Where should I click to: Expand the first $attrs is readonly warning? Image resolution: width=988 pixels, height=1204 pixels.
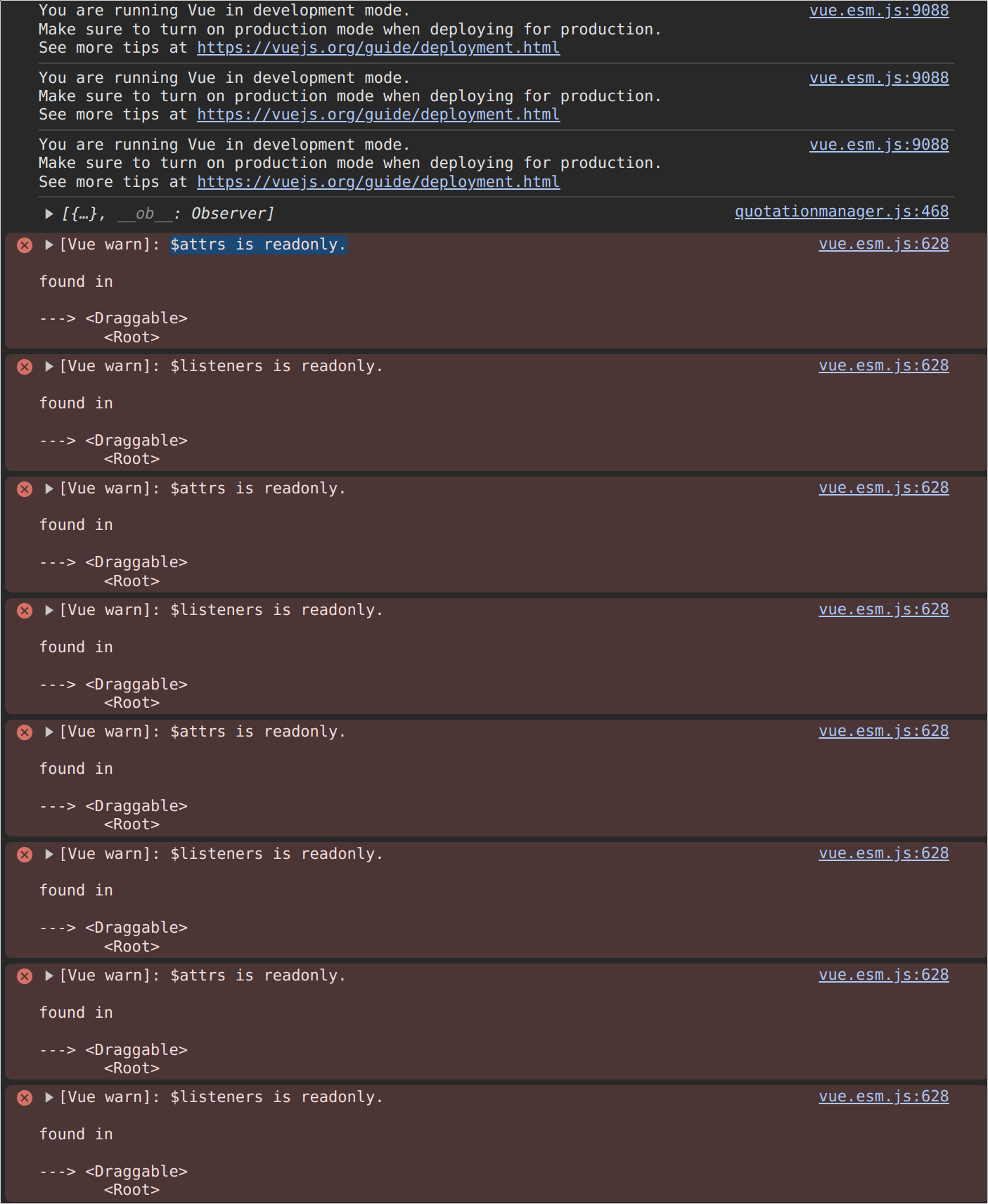coord(49,245)
